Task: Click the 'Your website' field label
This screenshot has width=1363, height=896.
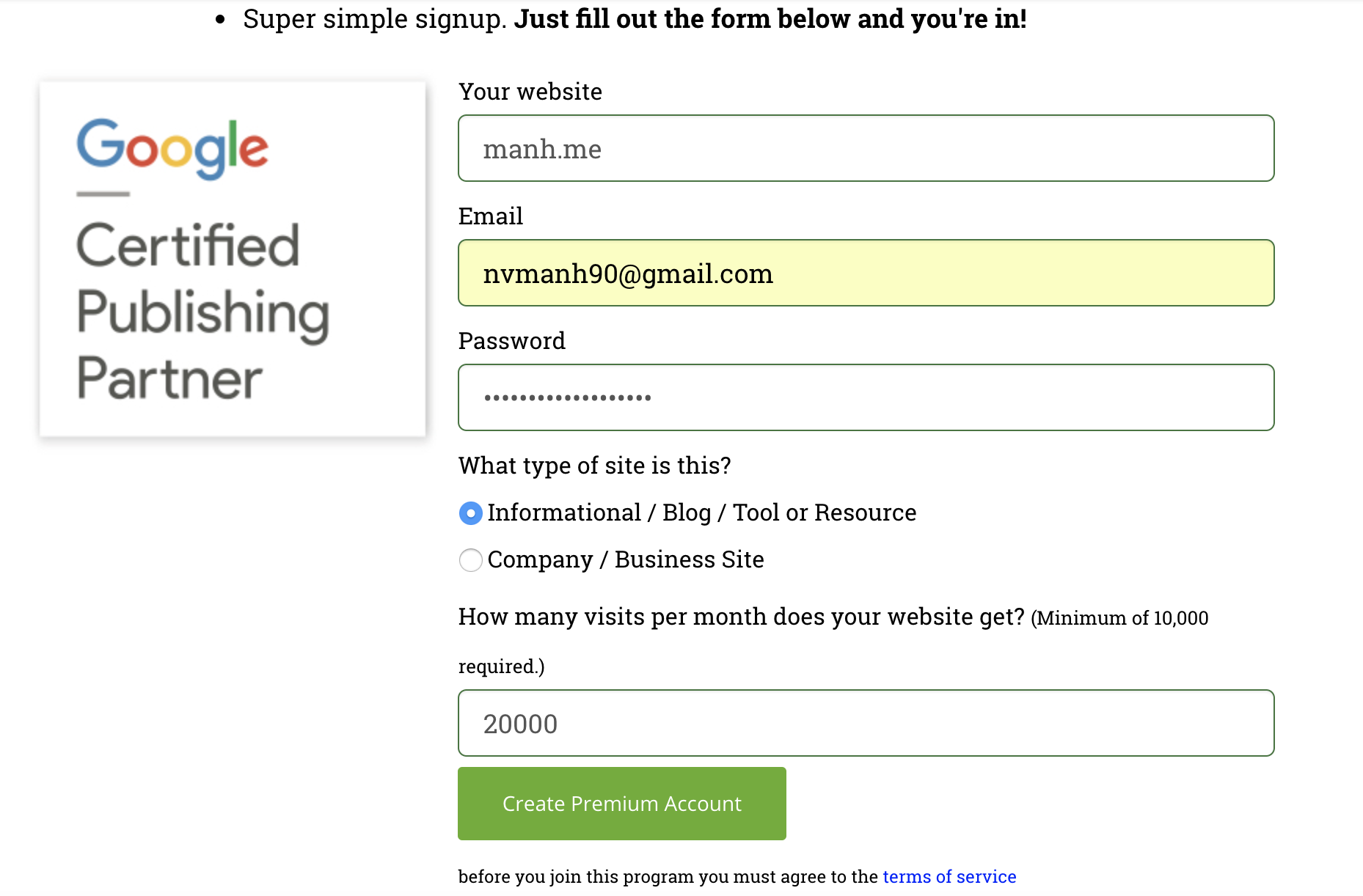Action: pos(530,92)
